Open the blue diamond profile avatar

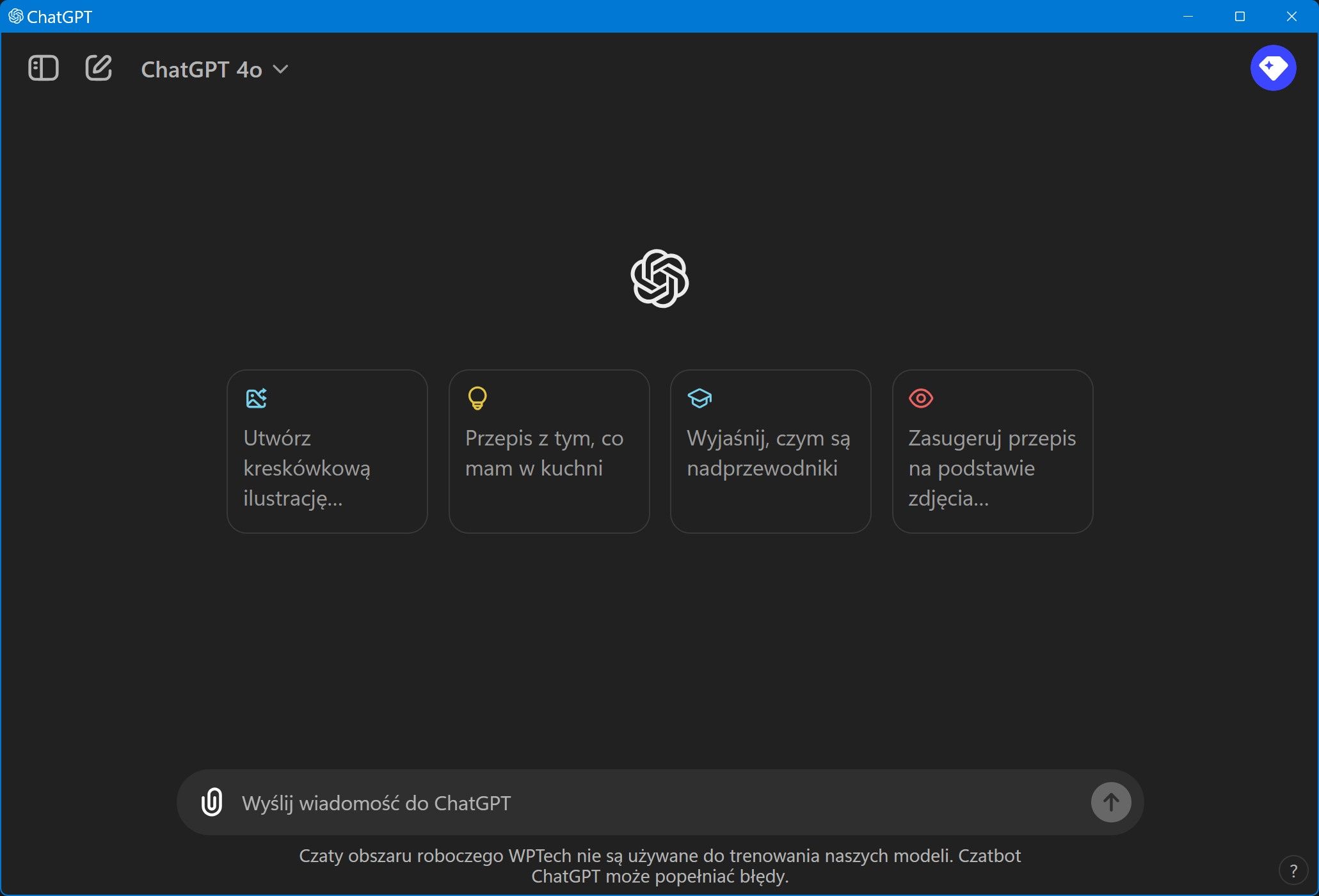tap(1273, 68)
